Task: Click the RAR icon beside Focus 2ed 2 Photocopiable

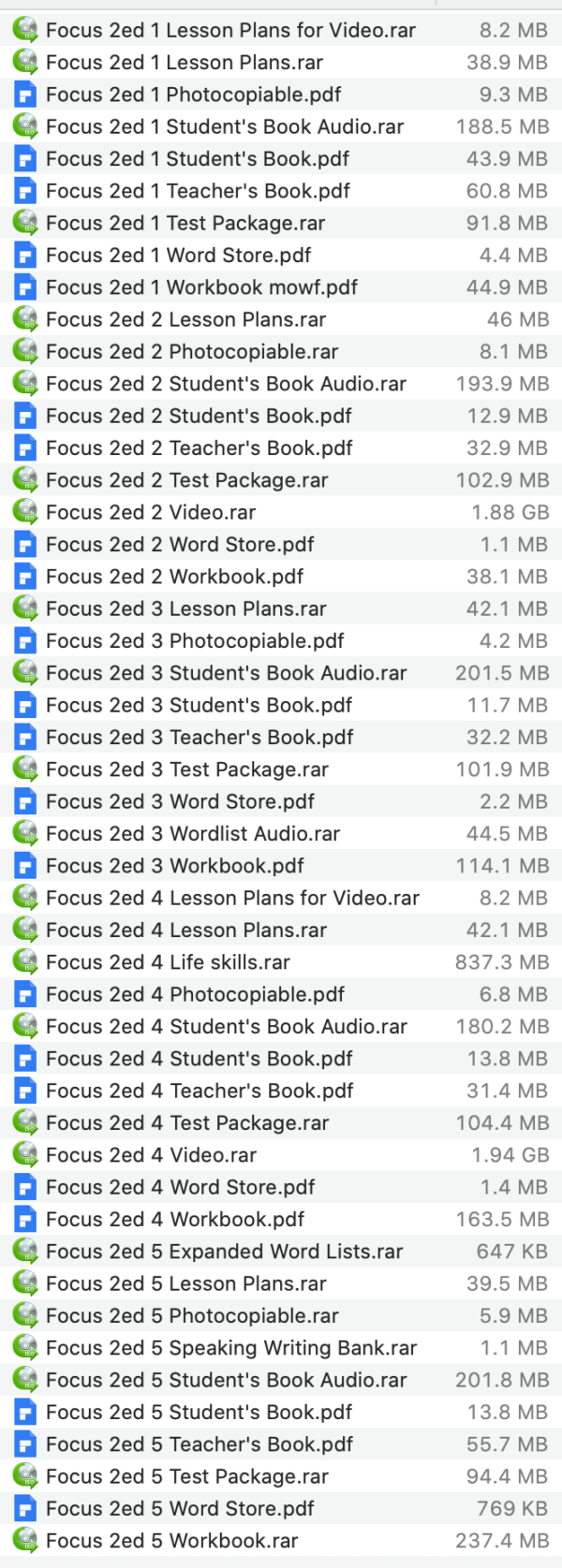Action: [25, 351]
